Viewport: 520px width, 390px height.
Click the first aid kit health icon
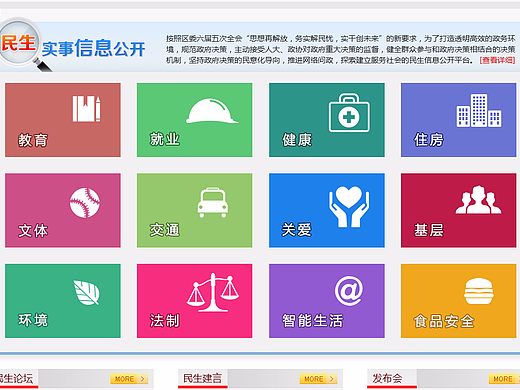tap(349, 113)
